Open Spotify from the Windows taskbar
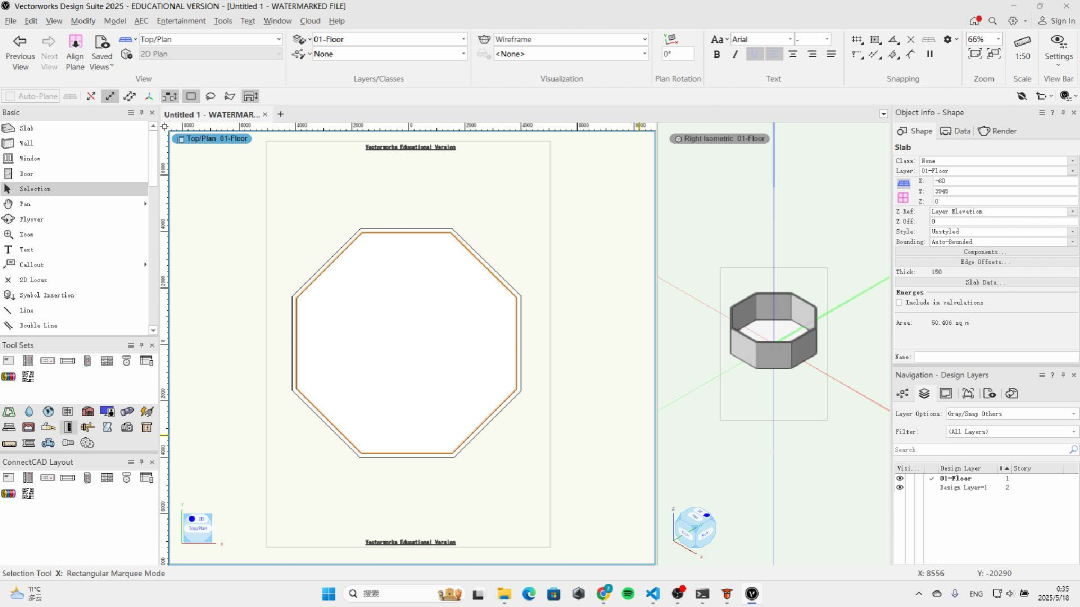The width and height of the screenshot is (1080, 607). [x=628, y=594]
